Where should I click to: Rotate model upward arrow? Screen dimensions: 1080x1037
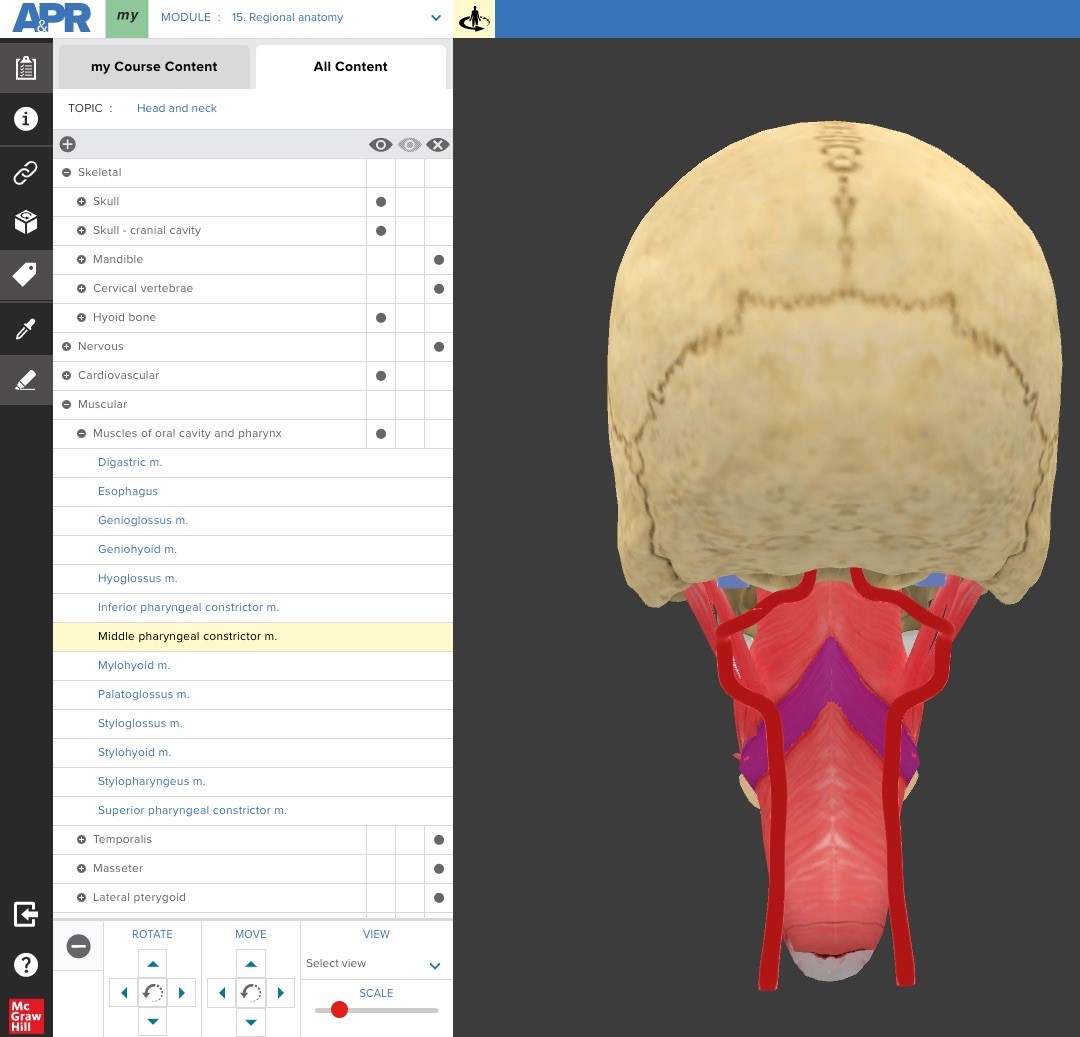[x=153, y=964]
